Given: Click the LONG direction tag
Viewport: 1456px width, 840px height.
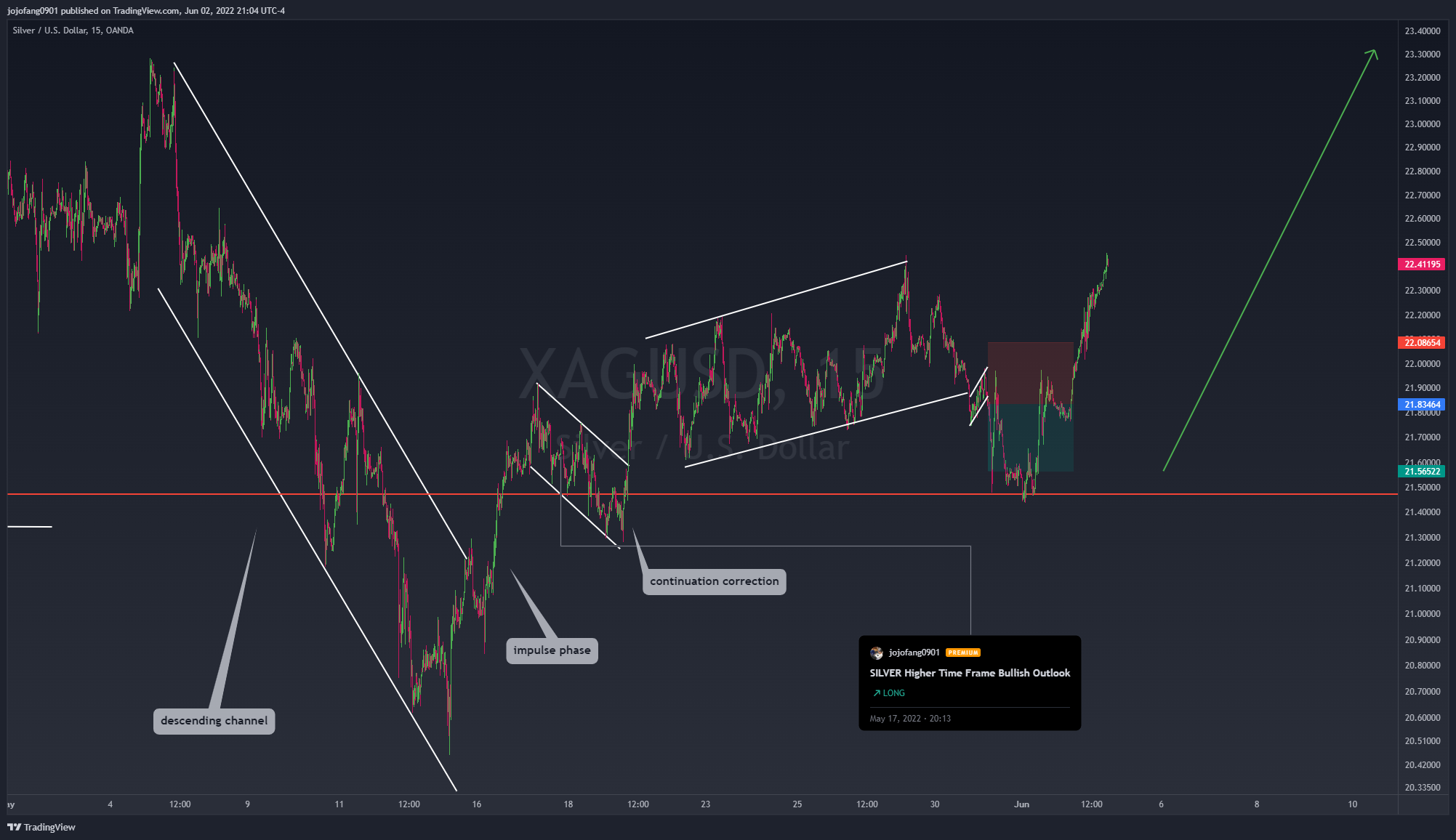Looking at the screenshot, I should (x=889, y=693).
